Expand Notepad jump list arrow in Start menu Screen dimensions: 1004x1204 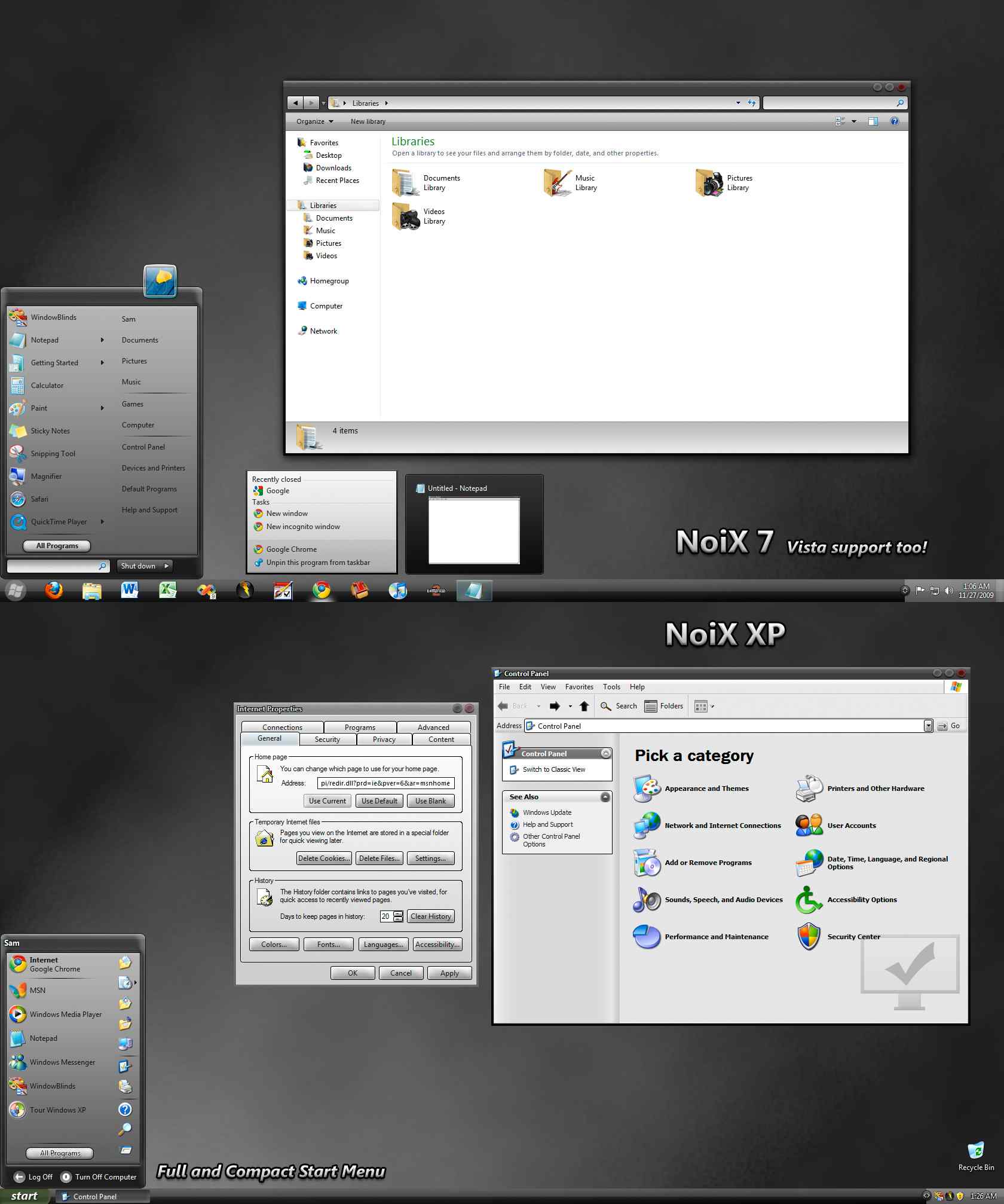coord(102,340)
